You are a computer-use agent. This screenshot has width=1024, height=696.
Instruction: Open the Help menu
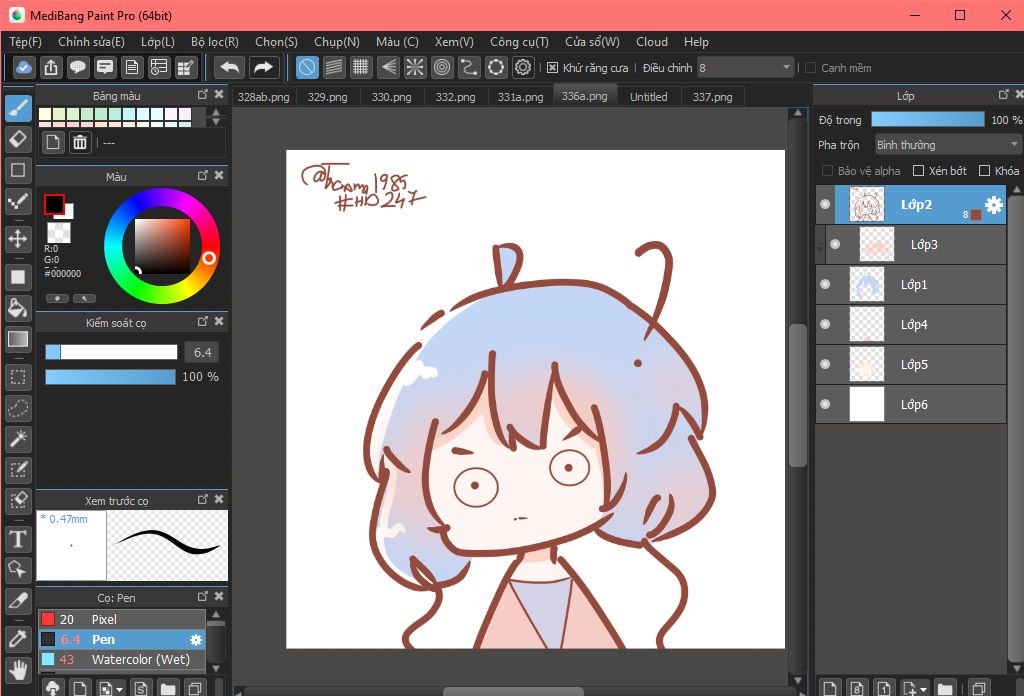696,42
